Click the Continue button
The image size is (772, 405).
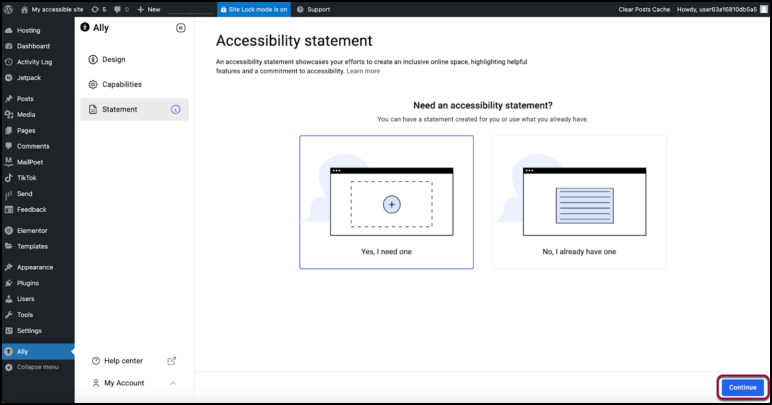click(742, 387)
